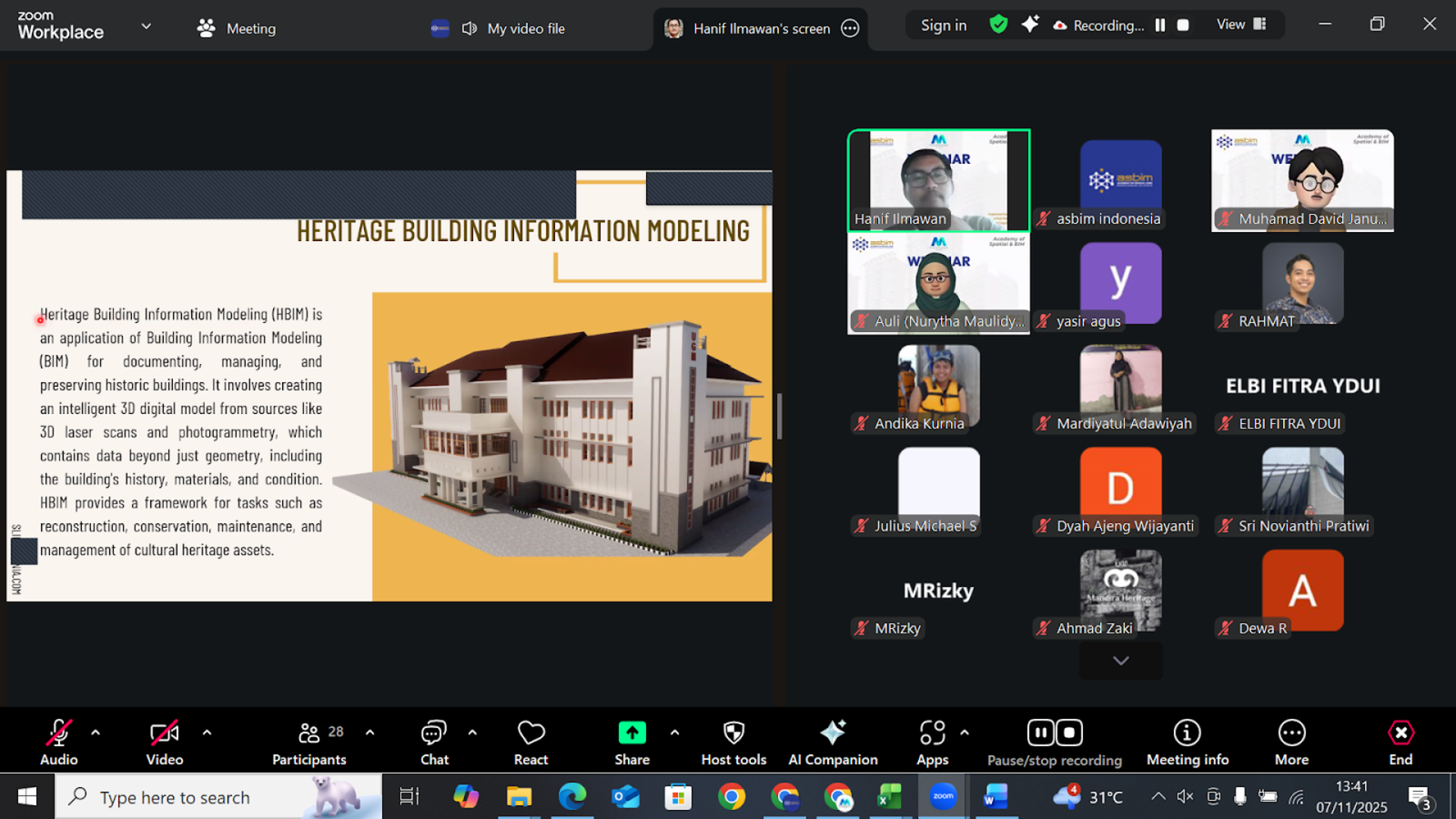Switch to the Meeting tab
This screenshot has height=819, width=1456.
pyautogui.click(x=237, y=28)
